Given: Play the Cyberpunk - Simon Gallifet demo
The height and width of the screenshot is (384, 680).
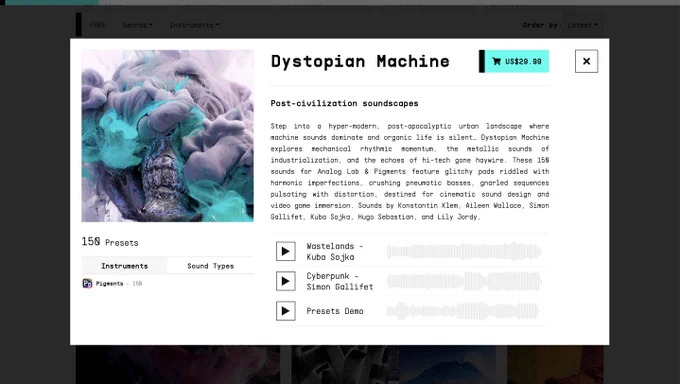Looking at the screenshot, I should (x=285, y=281).
